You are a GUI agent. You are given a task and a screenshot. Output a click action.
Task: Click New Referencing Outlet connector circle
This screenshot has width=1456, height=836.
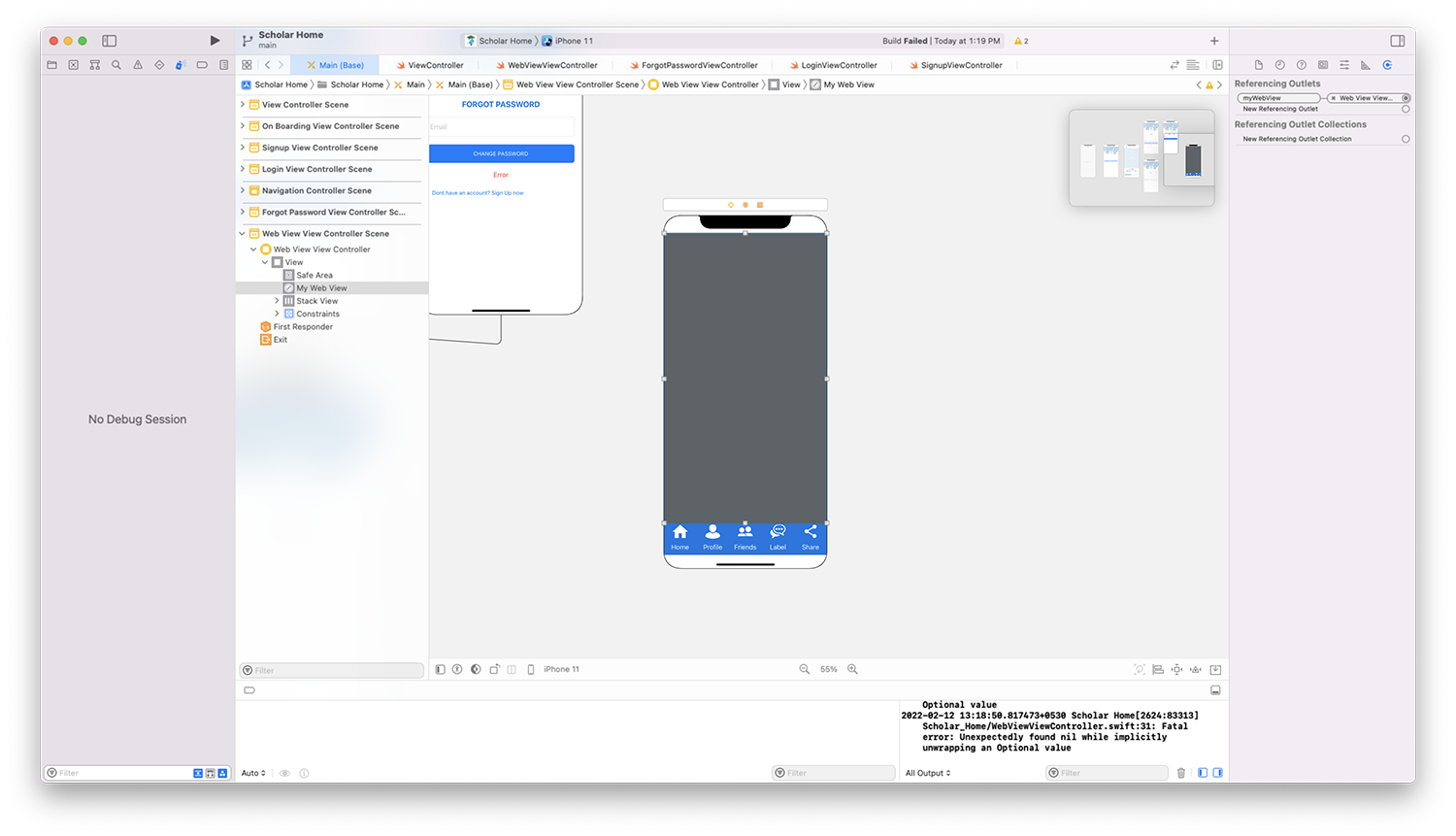point(1405,110)
